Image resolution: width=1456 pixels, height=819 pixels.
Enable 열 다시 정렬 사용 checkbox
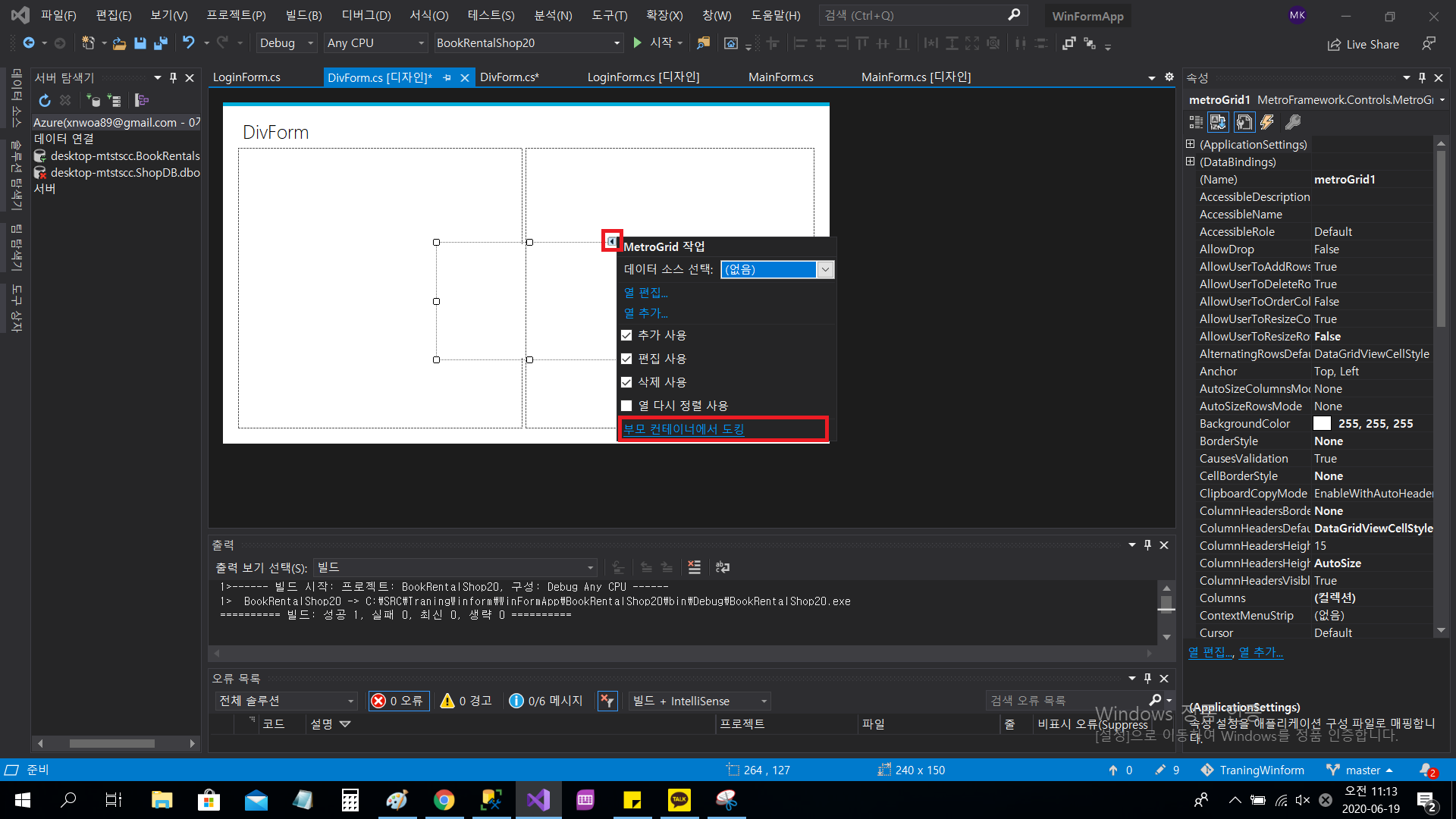coord(626,406)
